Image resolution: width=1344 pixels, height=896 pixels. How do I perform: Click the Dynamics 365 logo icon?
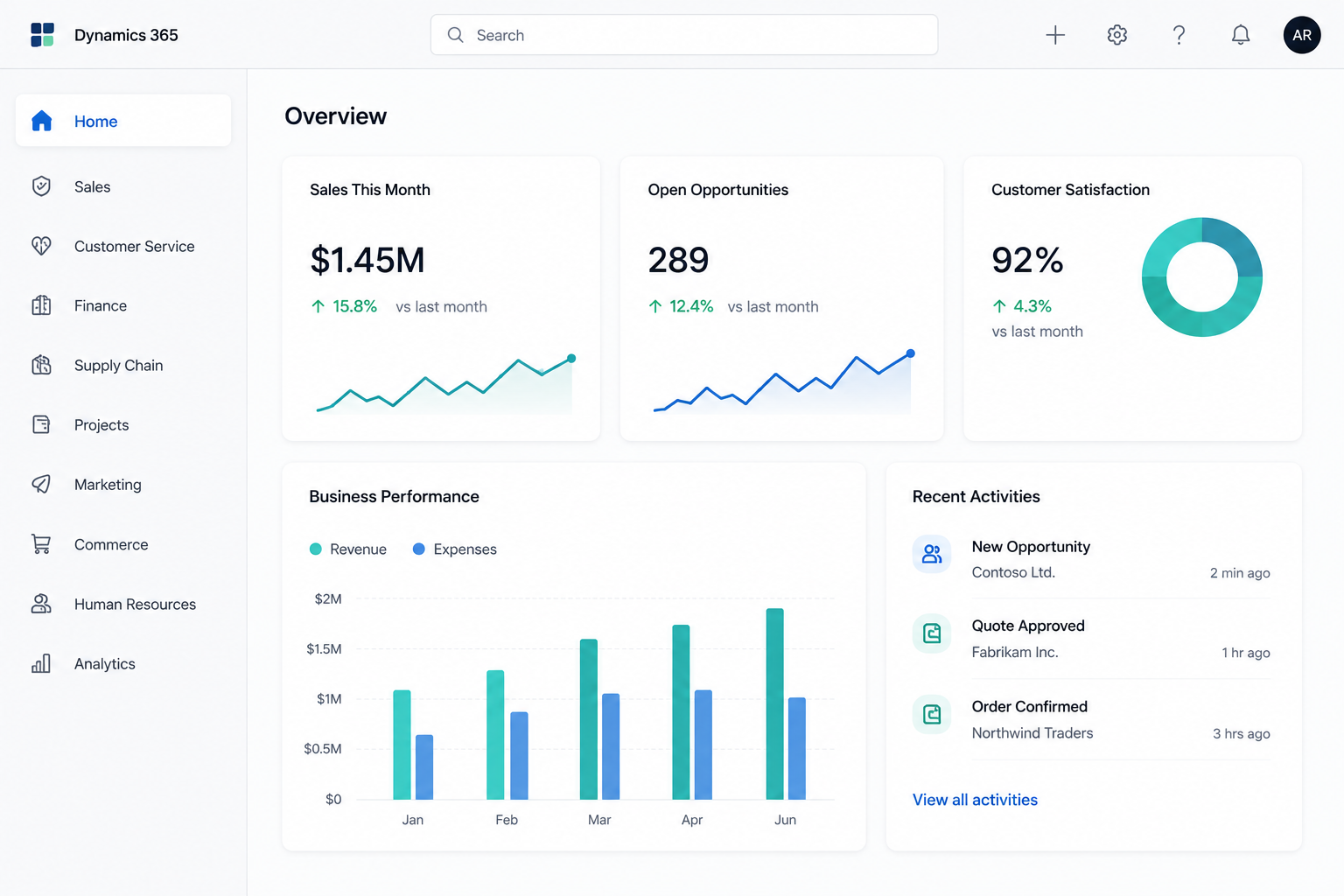(42, 35)
